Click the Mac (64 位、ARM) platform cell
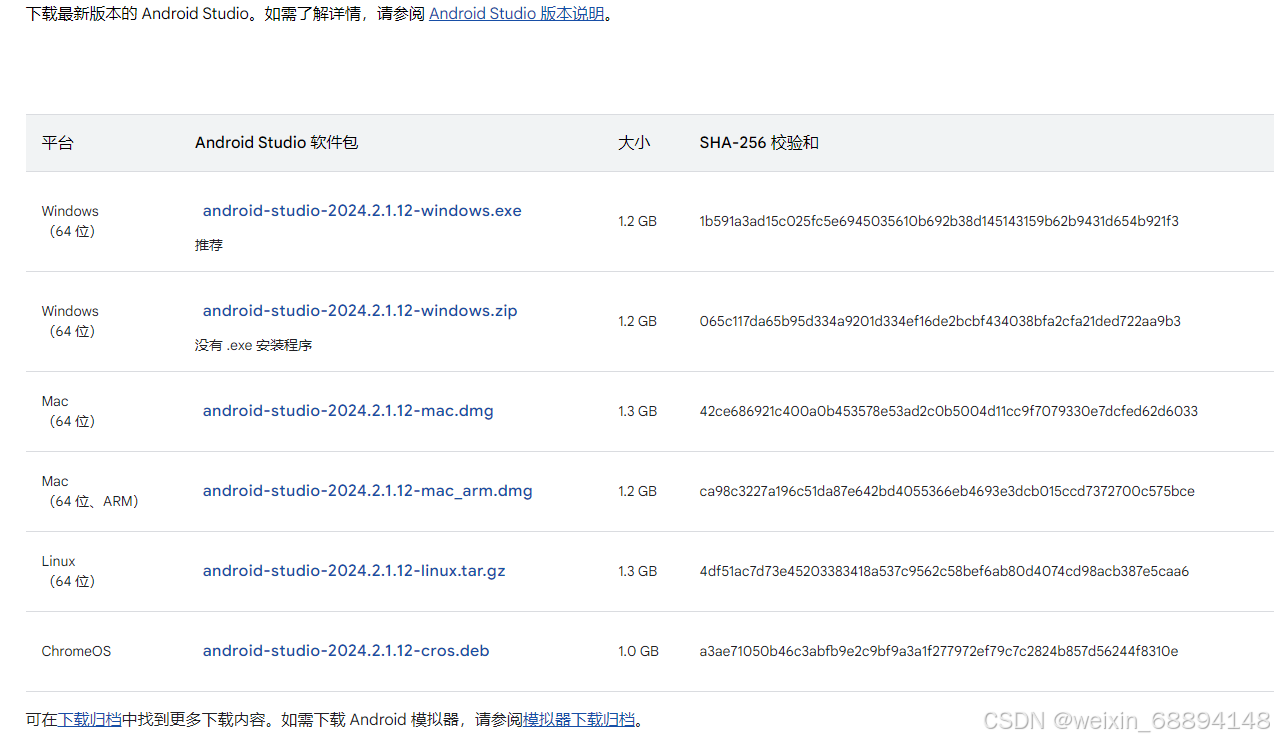The height and width of the screenshot is (742, 1274). tap(90, 491)
